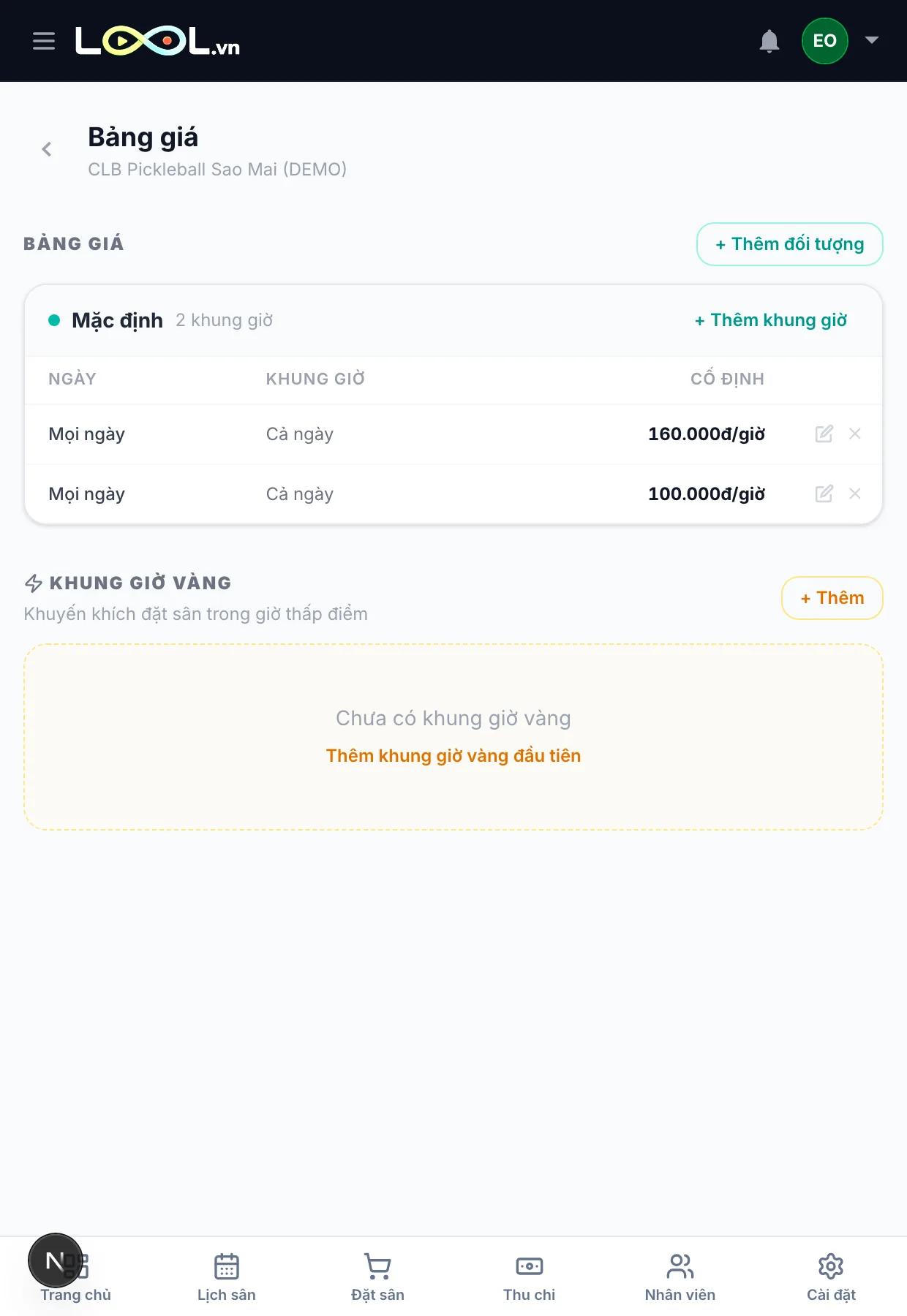The image size is (907, 1316).
Task: Click the EO user avatar
Action: [825, 41]
